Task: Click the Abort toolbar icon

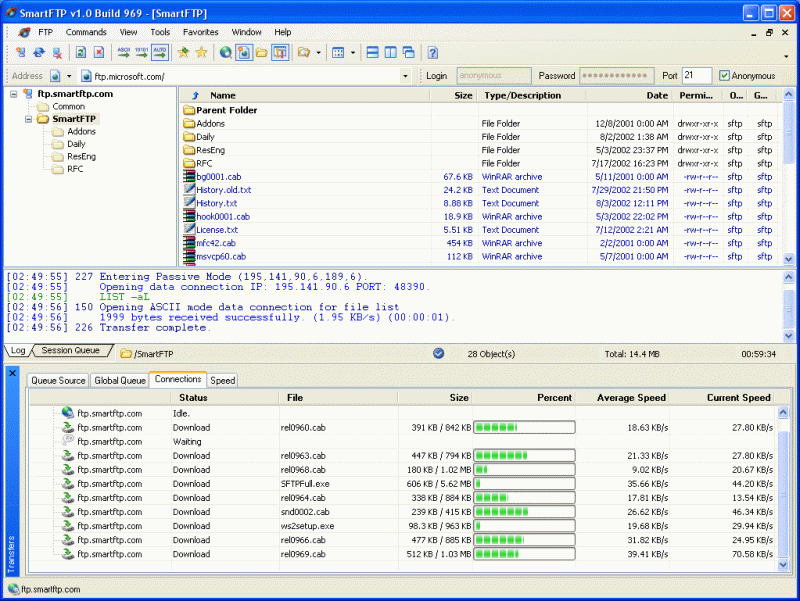Action: tap(99, 53)
